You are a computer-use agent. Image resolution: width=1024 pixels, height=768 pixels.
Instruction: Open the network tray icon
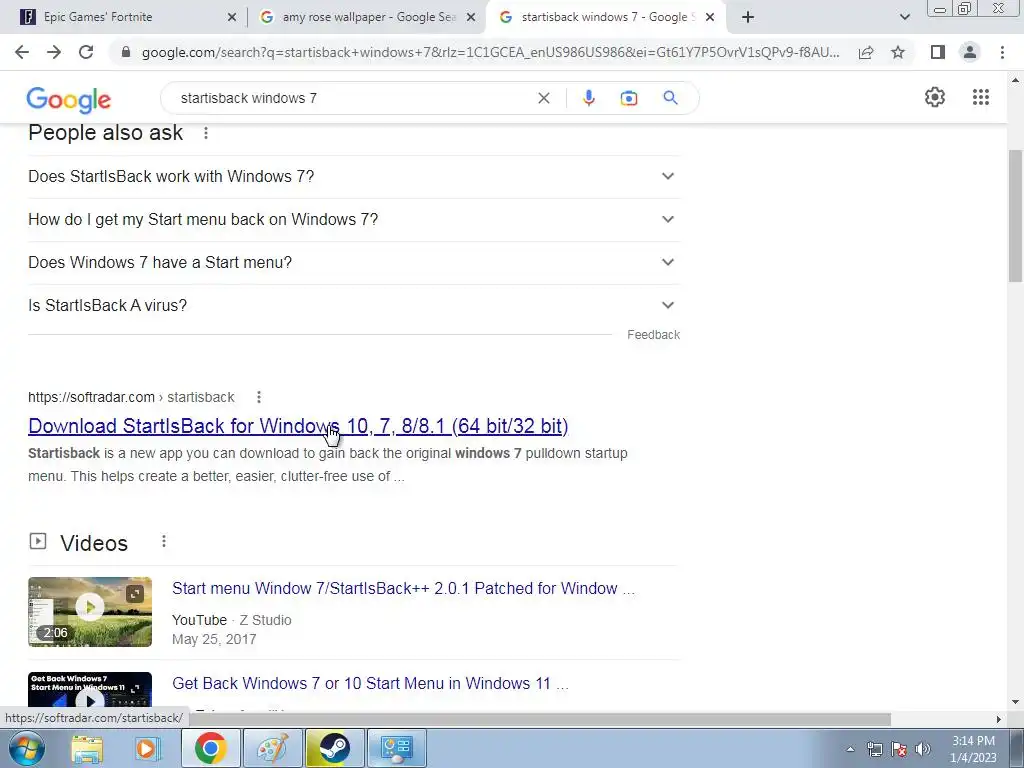(874, 749)
